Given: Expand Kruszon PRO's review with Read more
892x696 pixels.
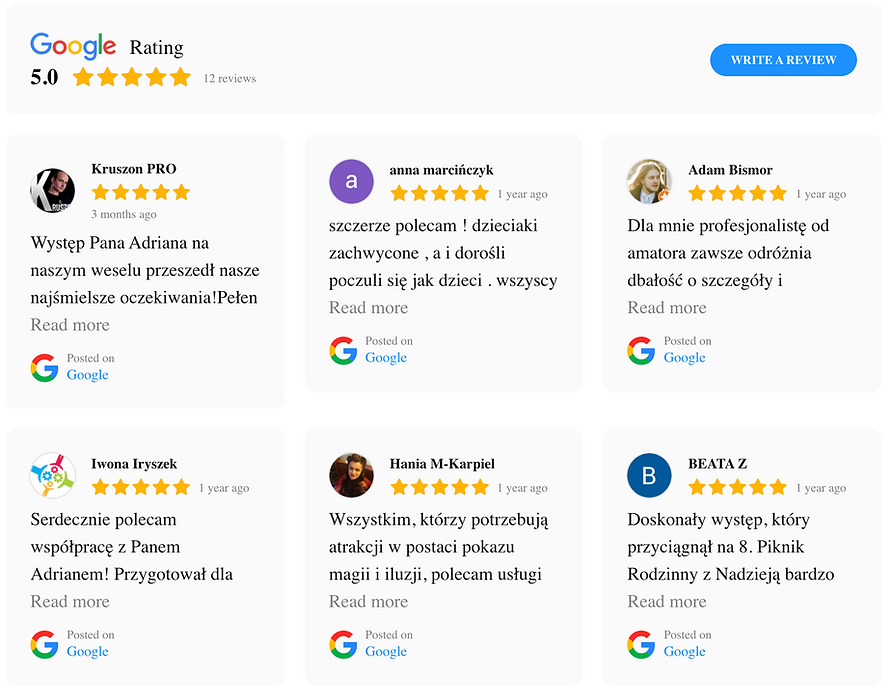Looking at the screenshot, I should 70,325.
